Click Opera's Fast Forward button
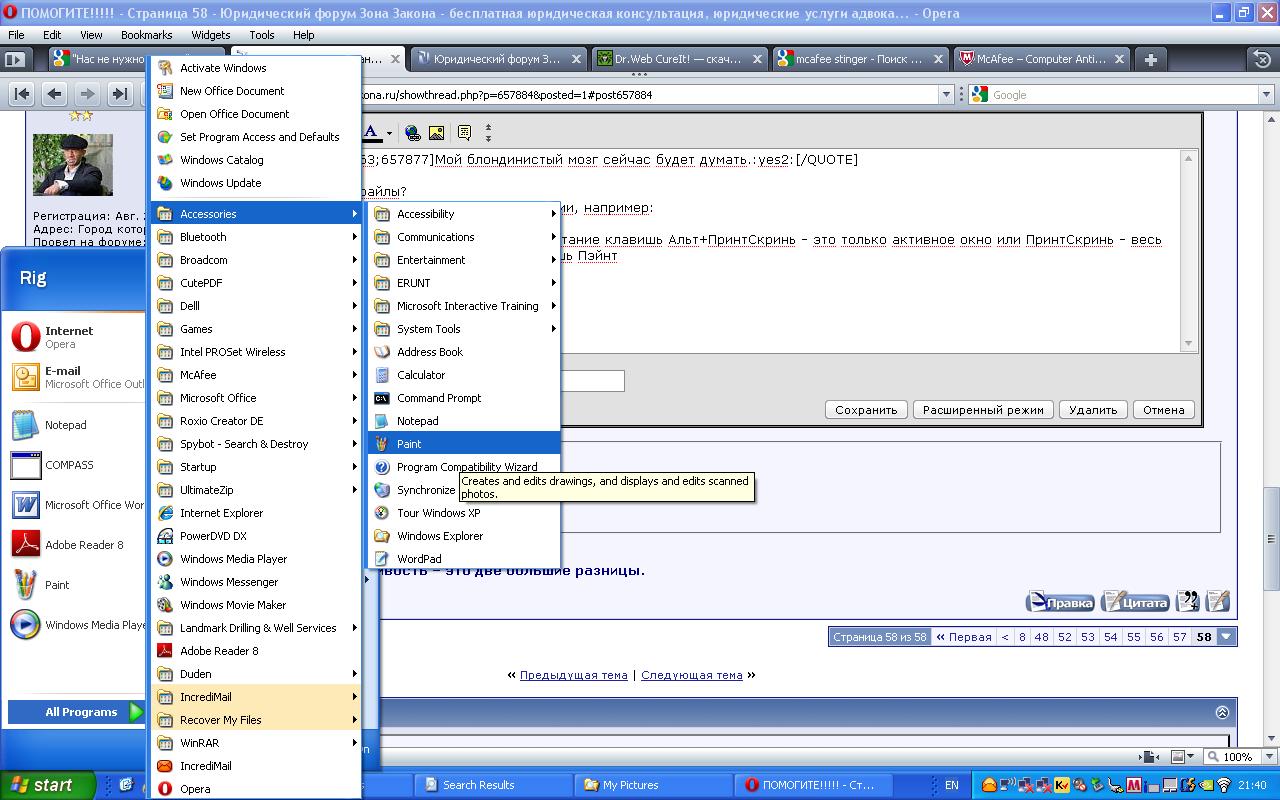The image size is (1280, 800). [x=120, y=94]
